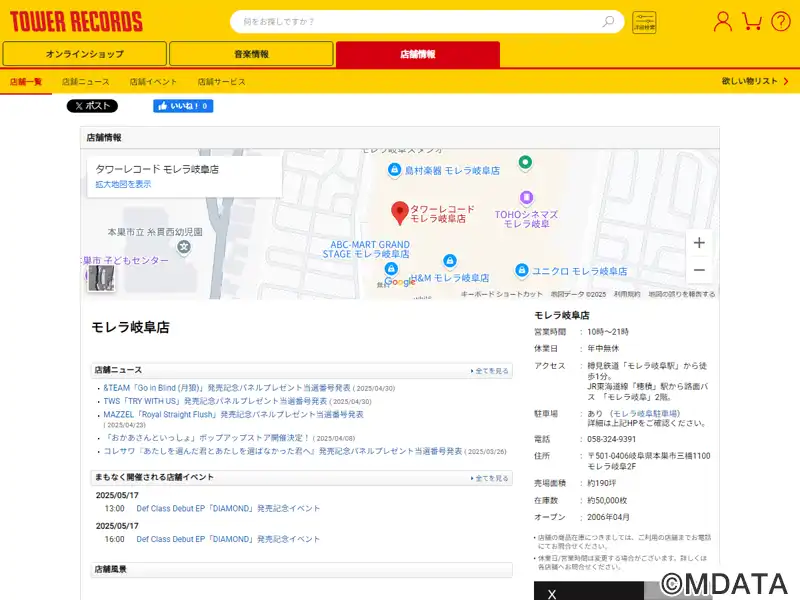800x600 pixels.
Task: Open the help question mark icon
Action: 781,21
